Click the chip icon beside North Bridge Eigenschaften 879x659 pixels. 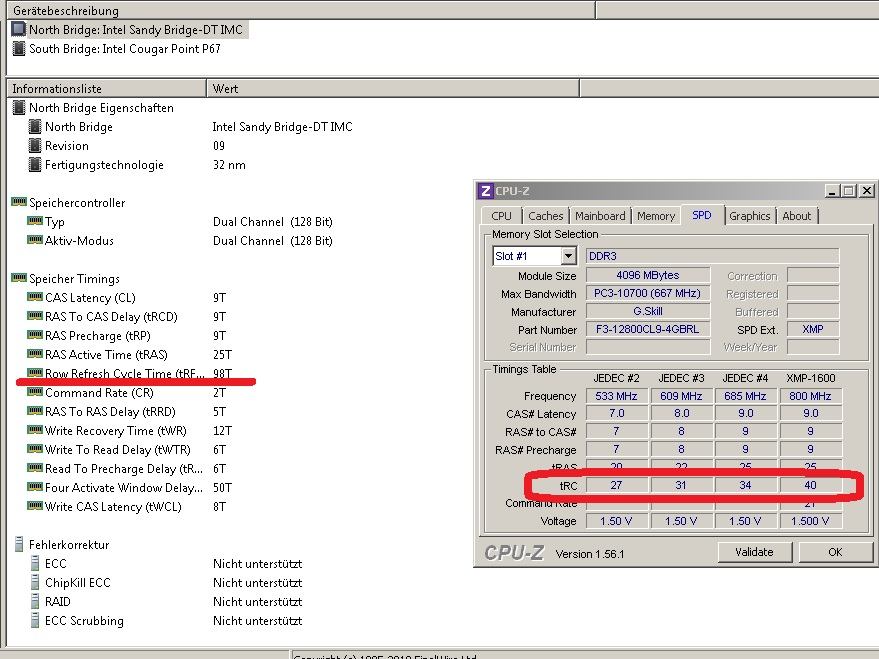coord(18,107)
